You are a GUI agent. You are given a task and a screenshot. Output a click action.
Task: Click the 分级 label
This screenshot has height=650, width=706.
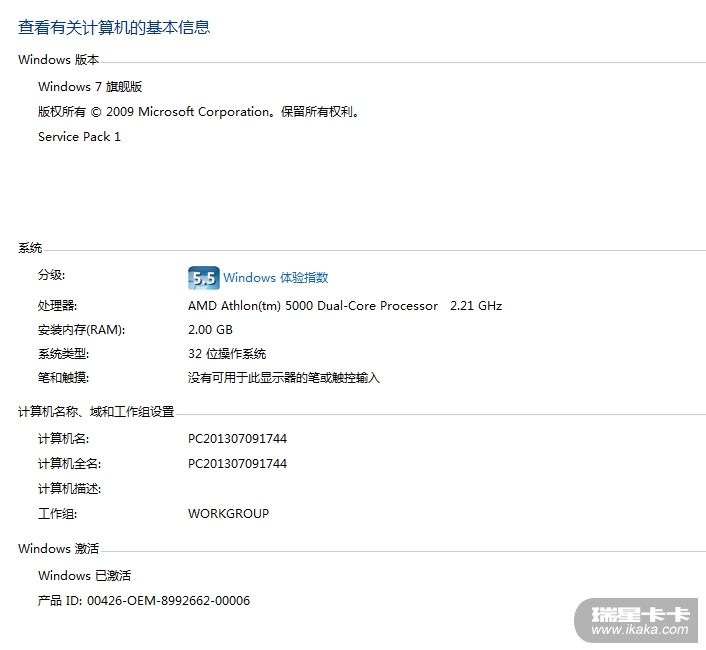click(x=51, y=275)
